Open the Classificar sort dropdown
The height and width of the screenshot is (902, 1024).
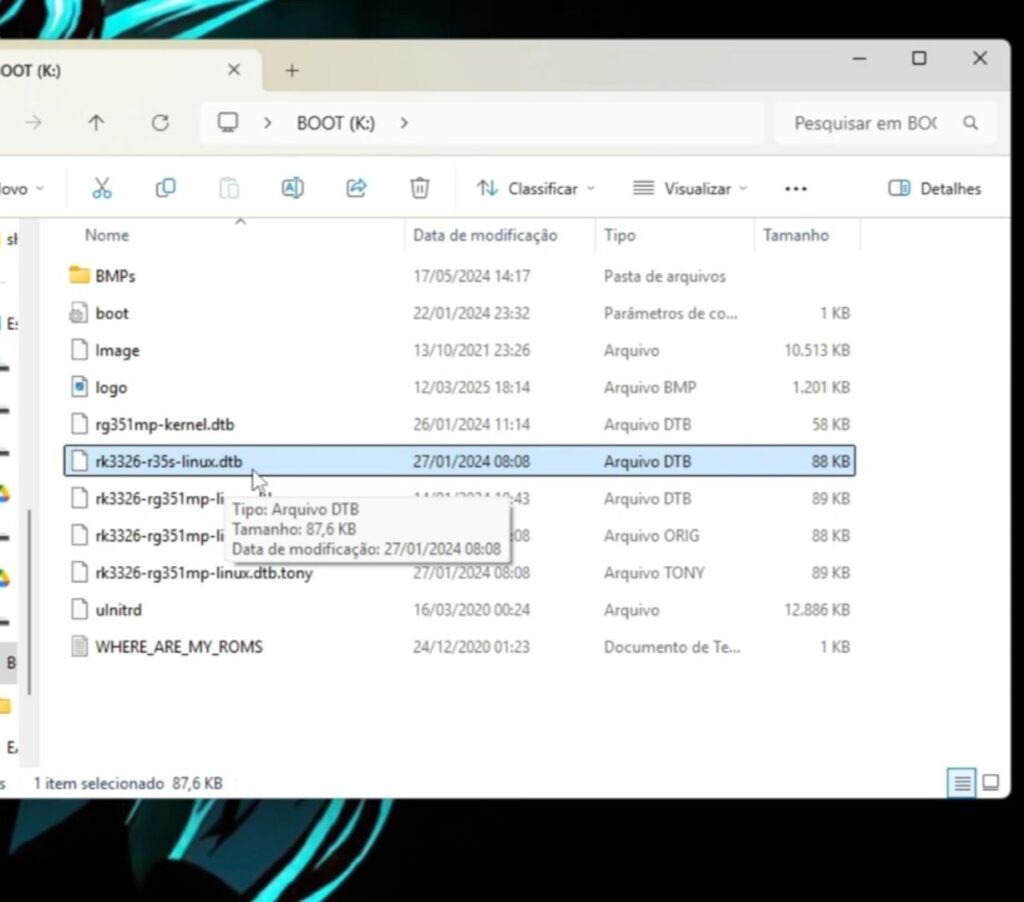pos(536,189)
